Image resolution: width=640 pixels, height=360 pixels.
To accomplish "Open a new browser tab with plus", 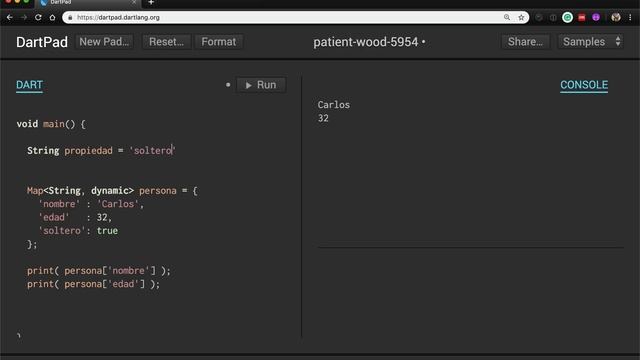I will point(151,2).
